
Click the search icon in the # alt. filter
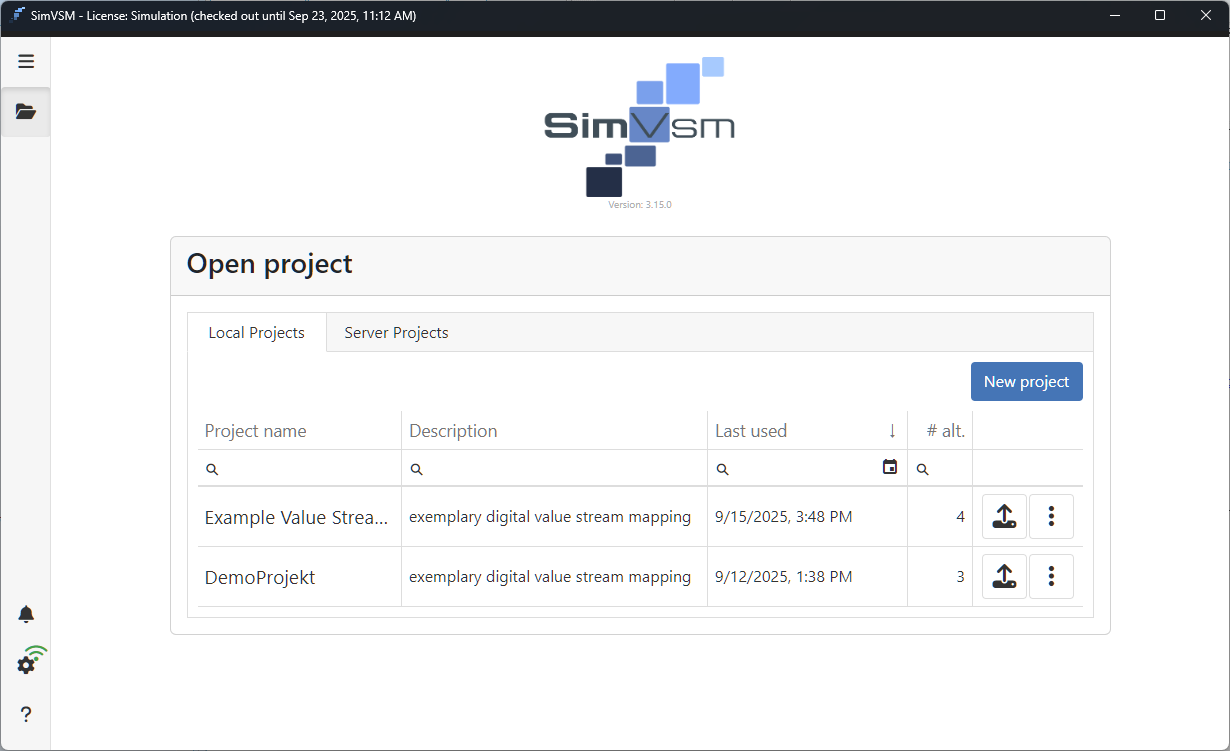click(923, 468)
